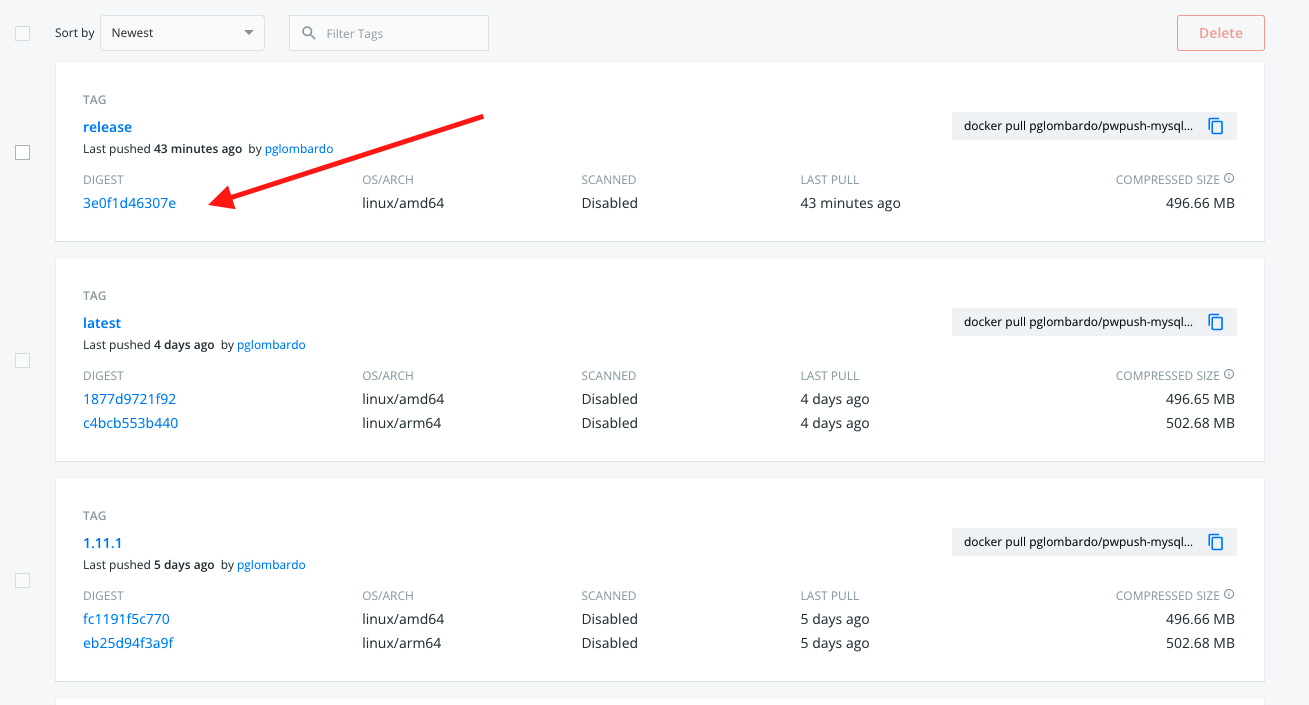
Task: Check the box for the 1.11.1 tag
Action: (22, 580)
